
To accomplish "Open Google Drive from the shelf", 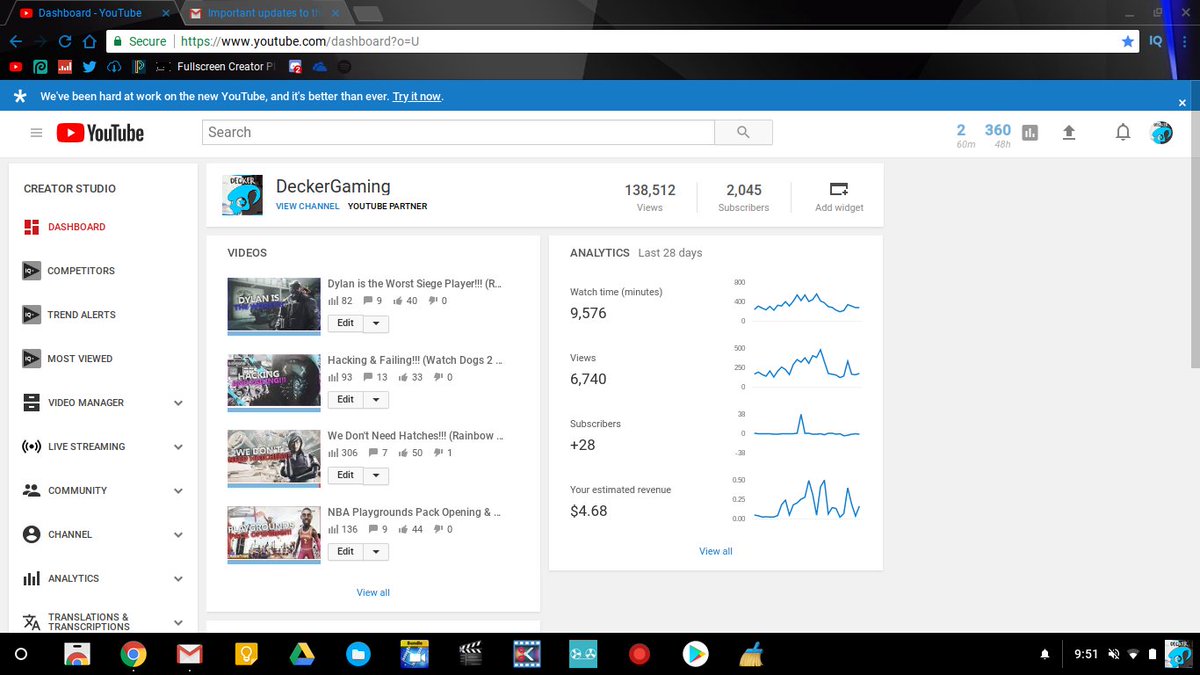I will (x=302, y=654).
